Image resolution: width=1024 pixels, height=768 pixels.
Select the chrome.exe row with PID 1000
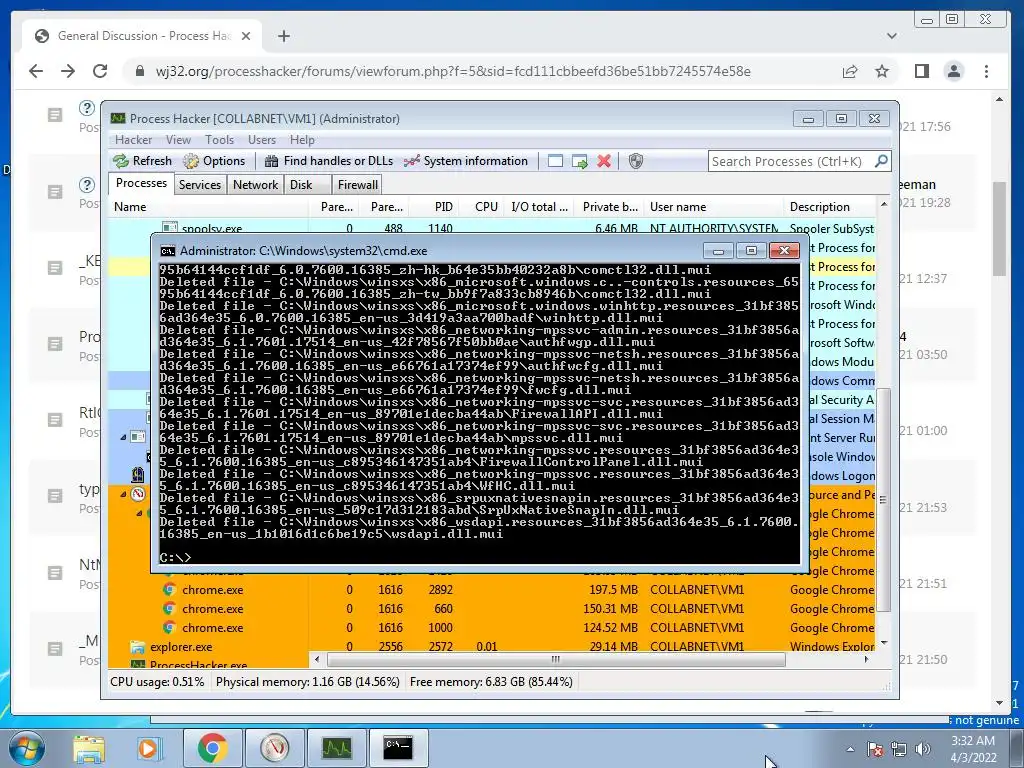click(491, 628)
